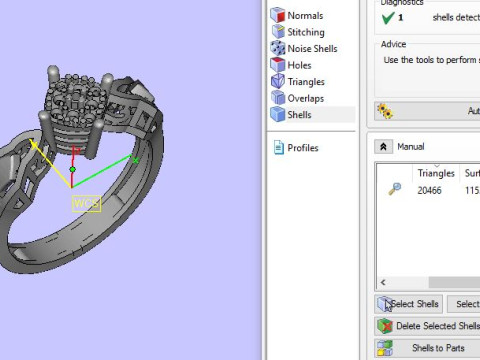The image size is (480, 360).
Task: Click the green checkmark in Diagnostics
Action: click(x=388, y=17)
